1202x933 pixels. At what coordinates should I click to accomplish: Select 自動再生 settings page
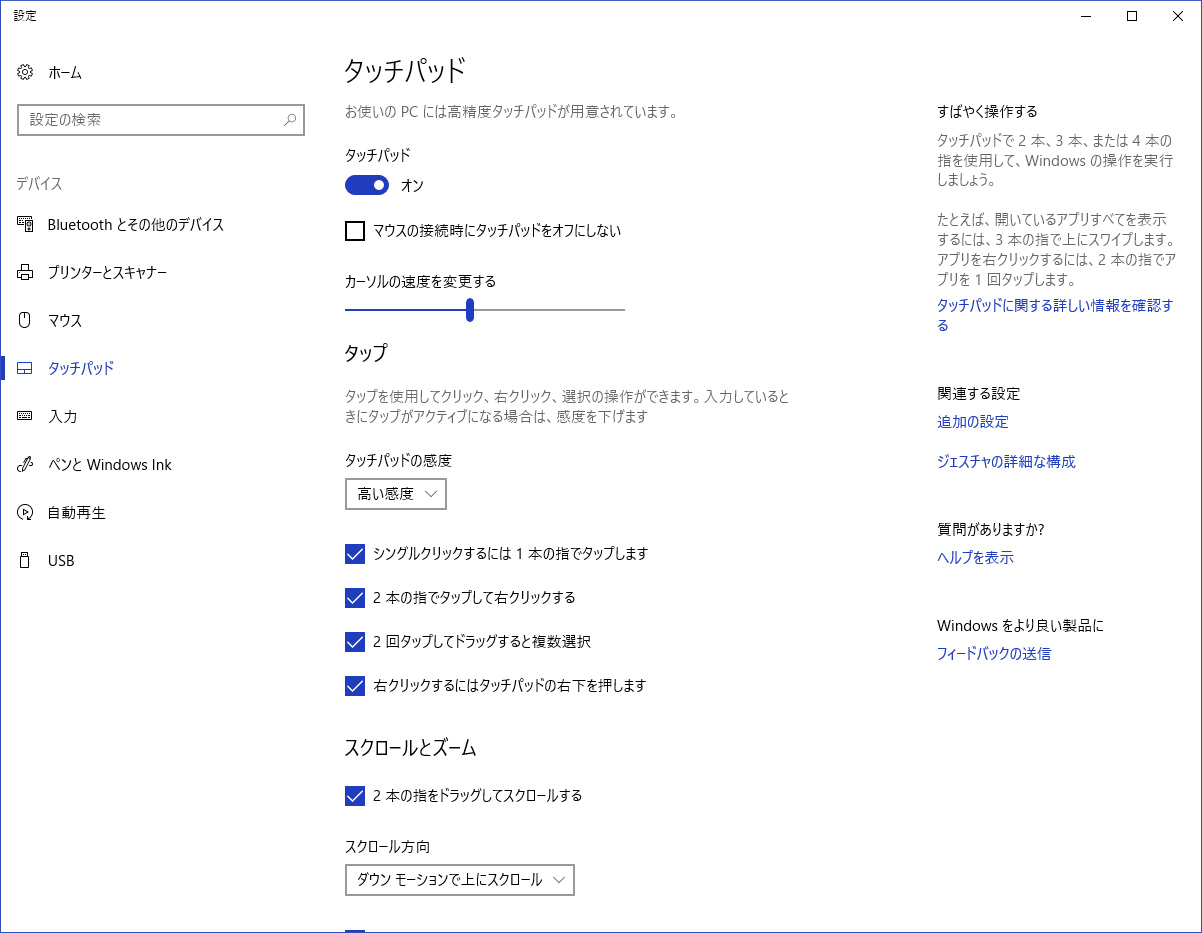[x=77, y=513]
